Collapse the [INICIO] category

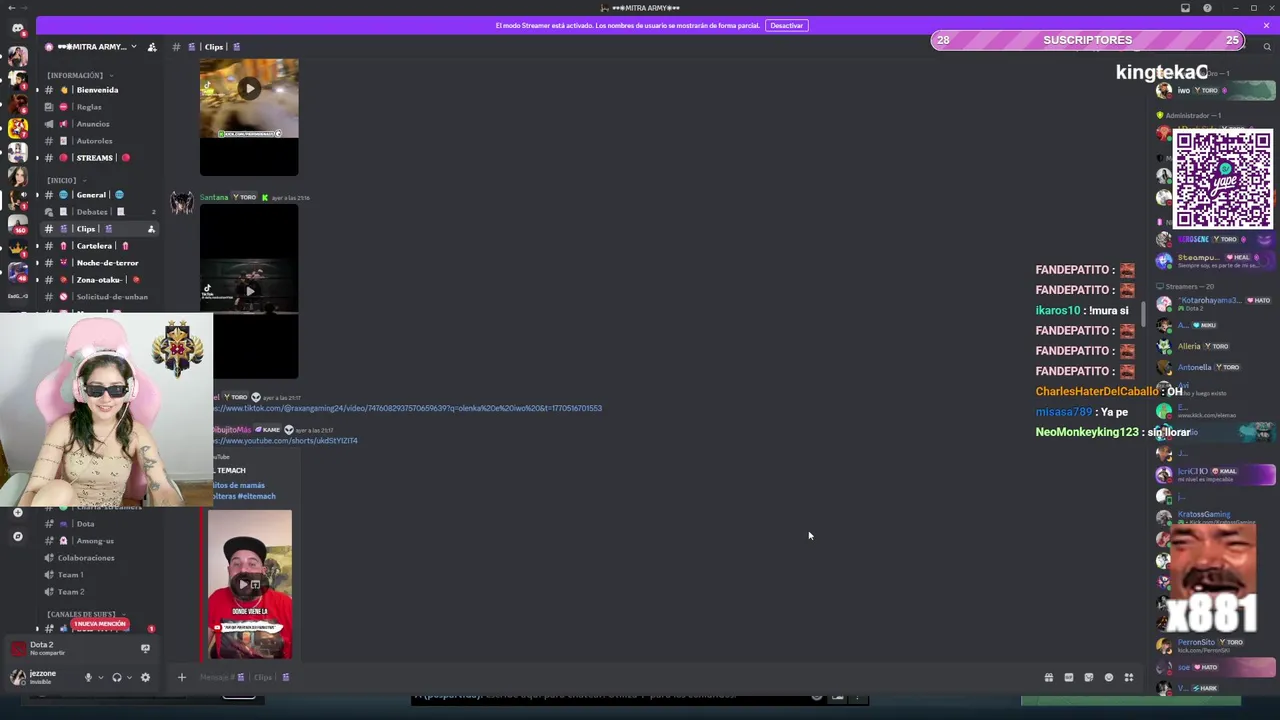click(66, 180)
